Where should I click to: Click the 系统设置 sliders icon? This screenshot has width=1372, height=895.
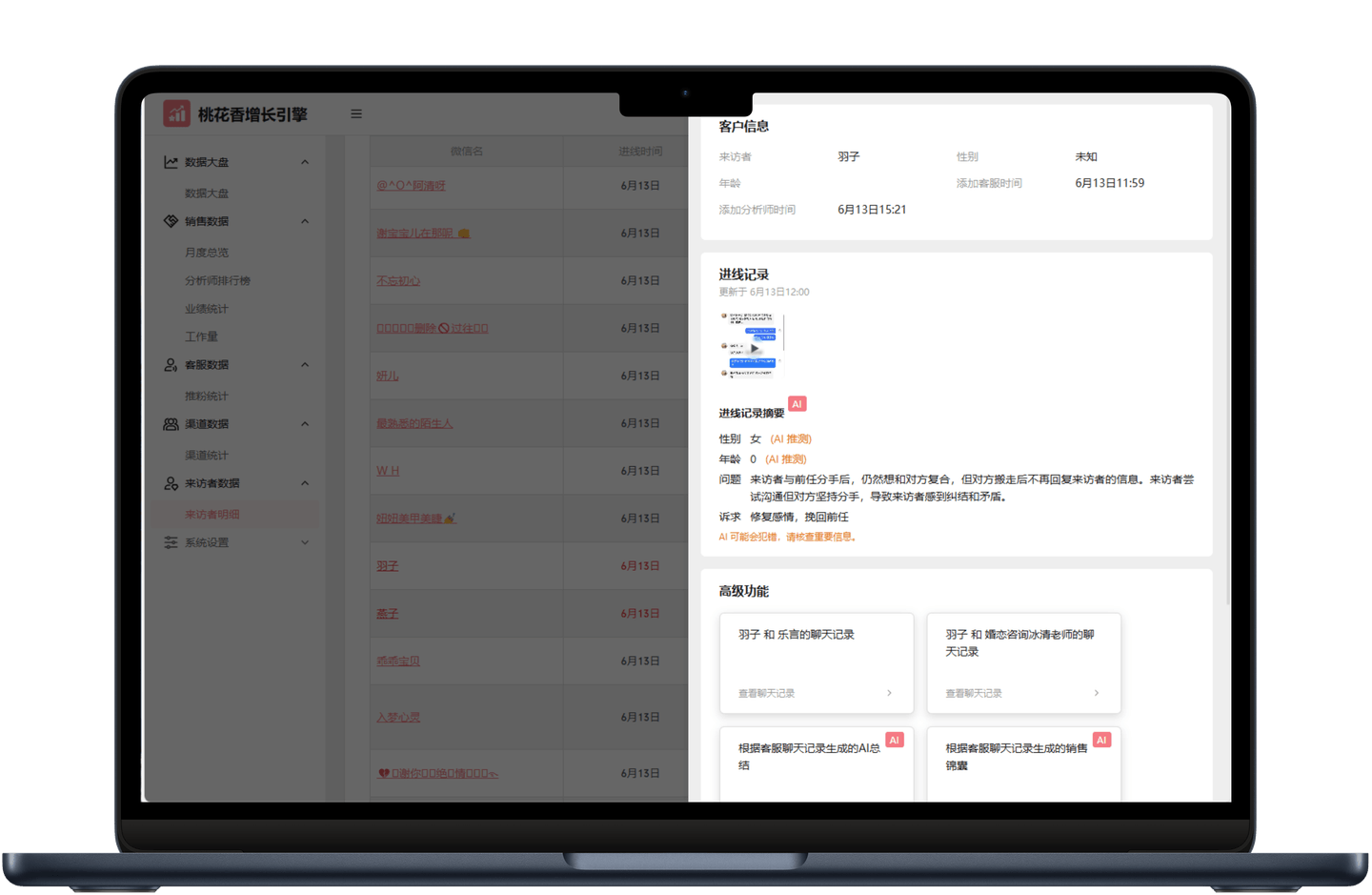click(171, 542)
